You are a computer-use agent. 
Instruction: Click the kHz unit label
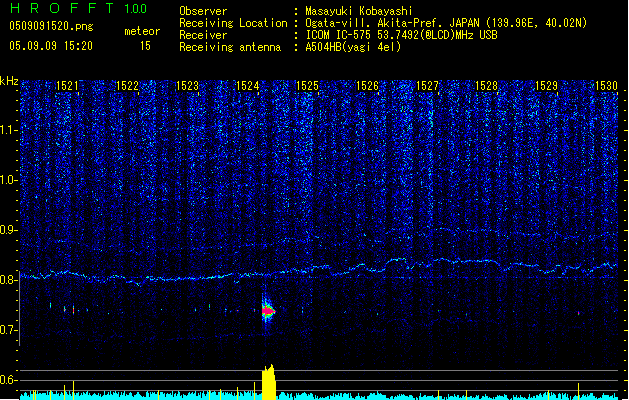(x=10, y=80)
